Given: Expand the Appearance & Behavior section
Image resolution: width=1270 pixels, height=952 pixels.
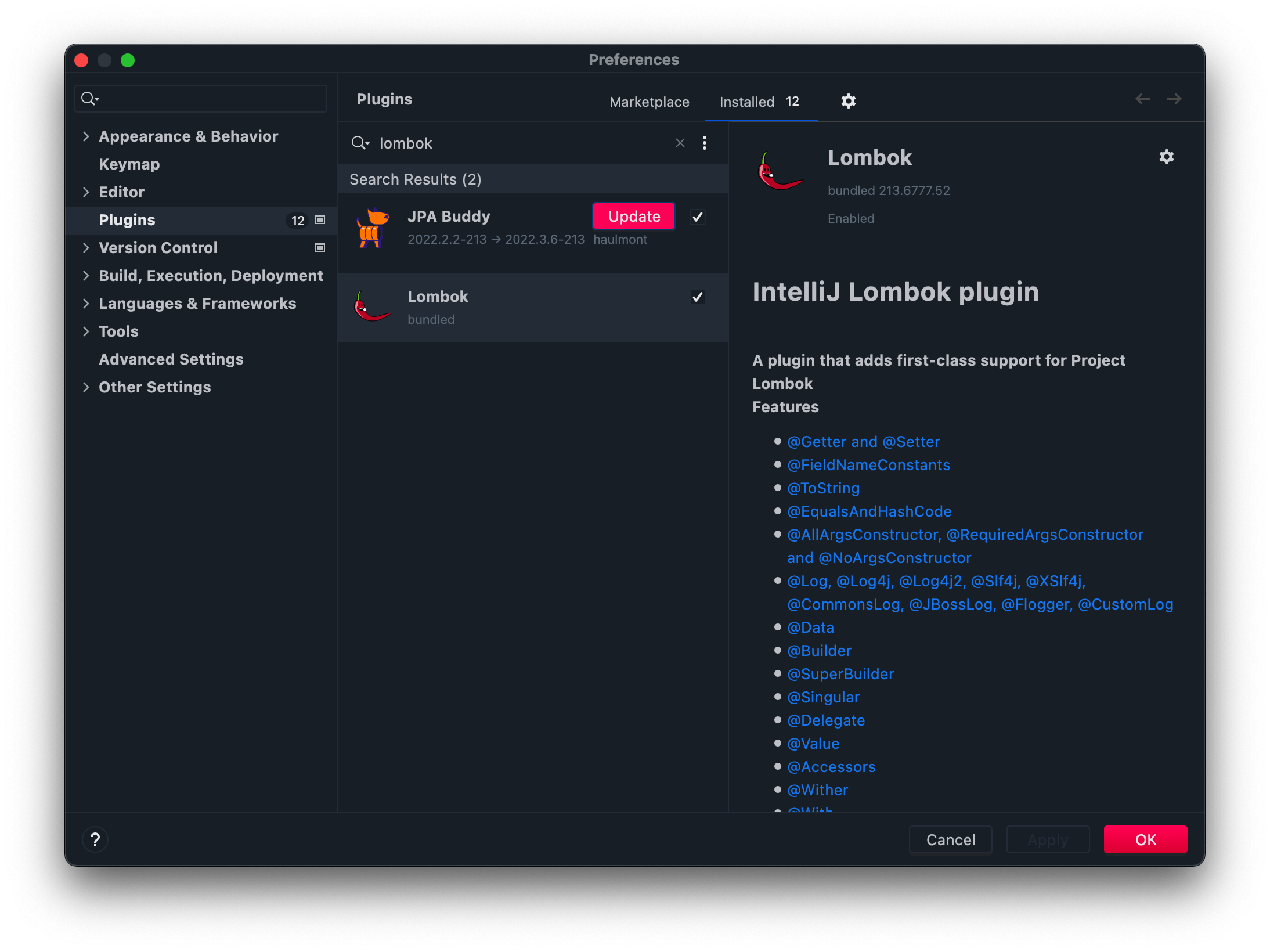Looking at the screenshot, I should (89, 135).
